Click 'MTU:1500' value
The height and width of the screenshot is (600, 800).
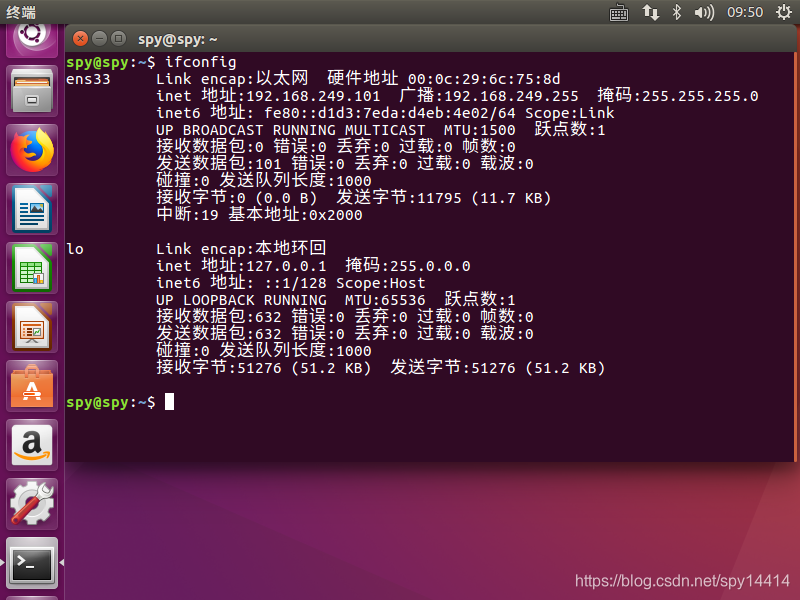pos(479,130)
